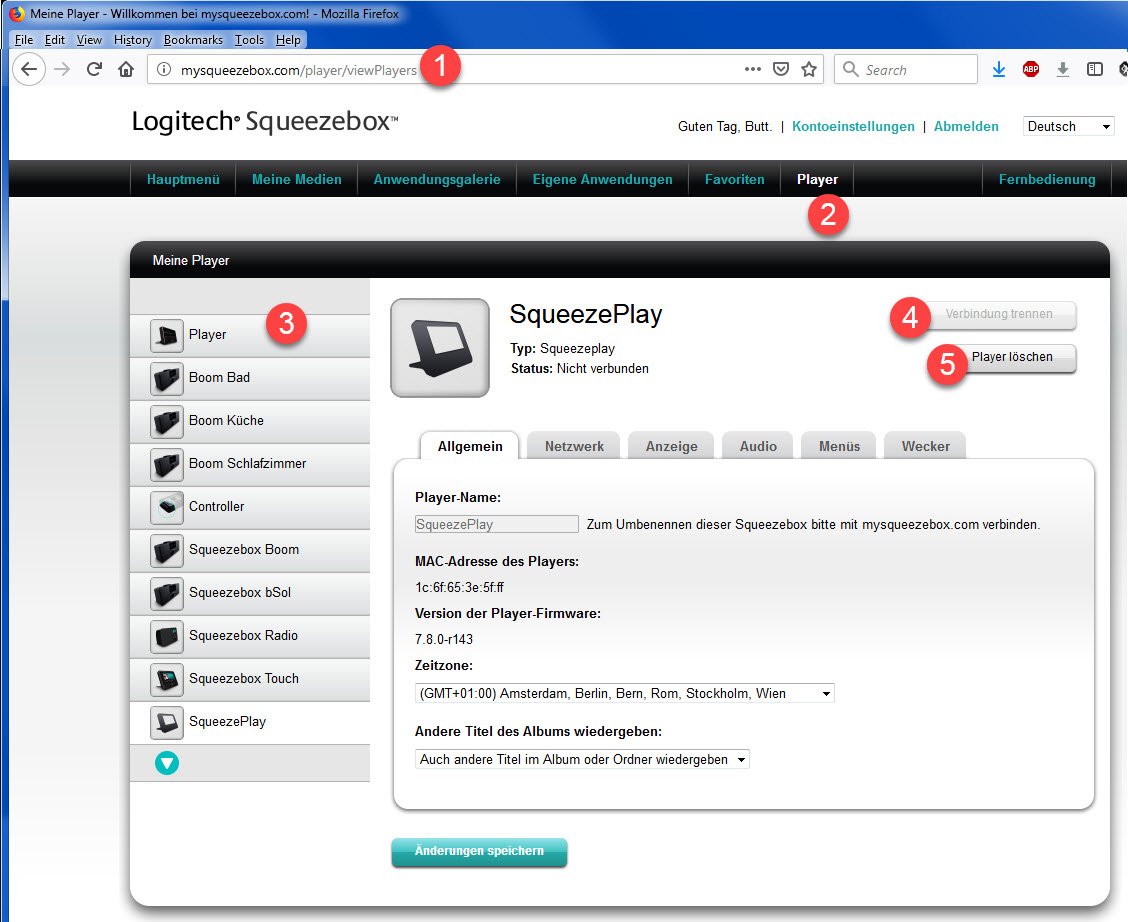1128x922 pixels.
Task: Open the Deutsch language selector
Action: tap(1068, 127)
